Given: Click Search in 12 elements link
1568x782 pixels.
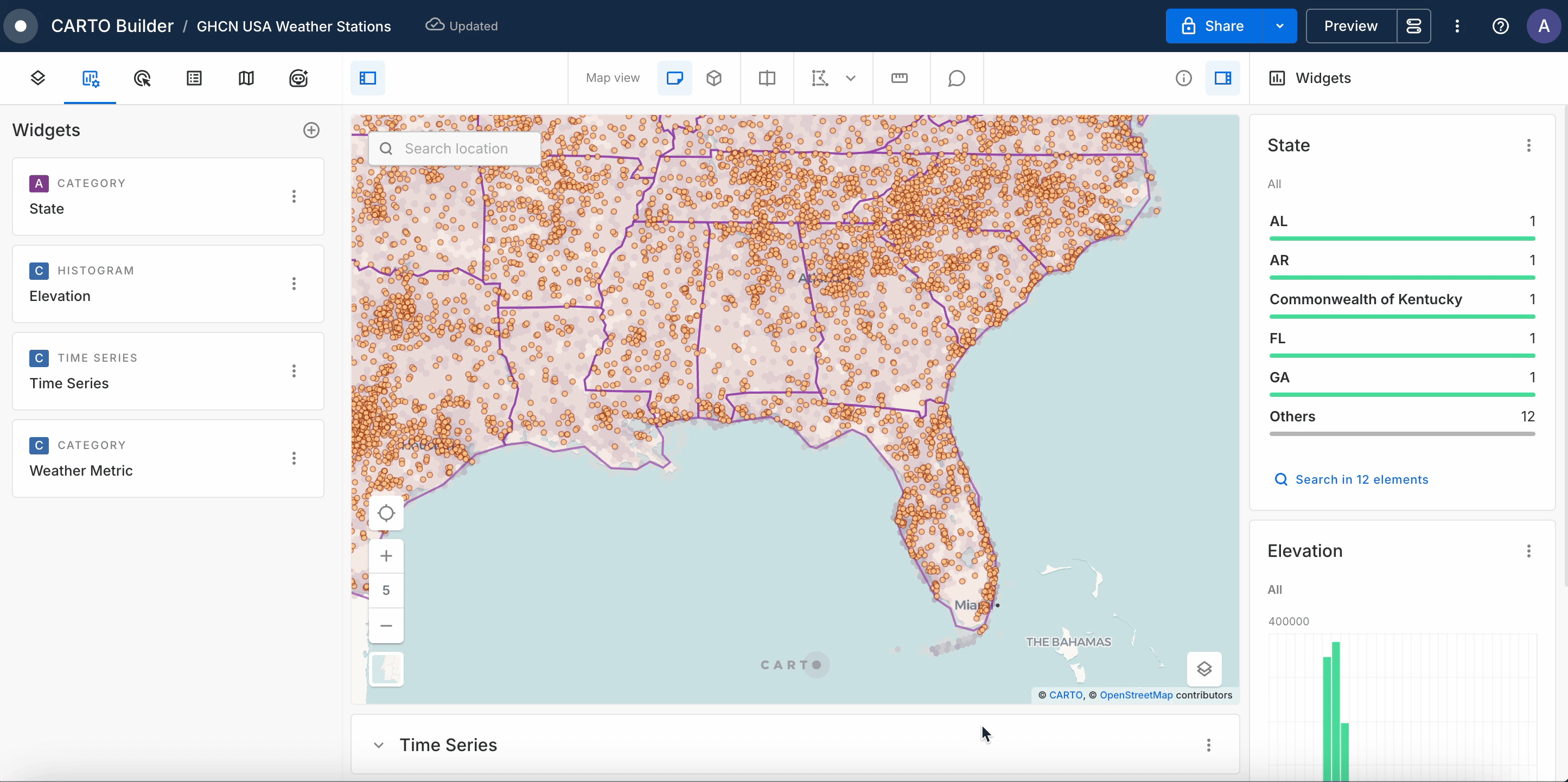Looking at the screenshot, I should [x=1361, y=479].
